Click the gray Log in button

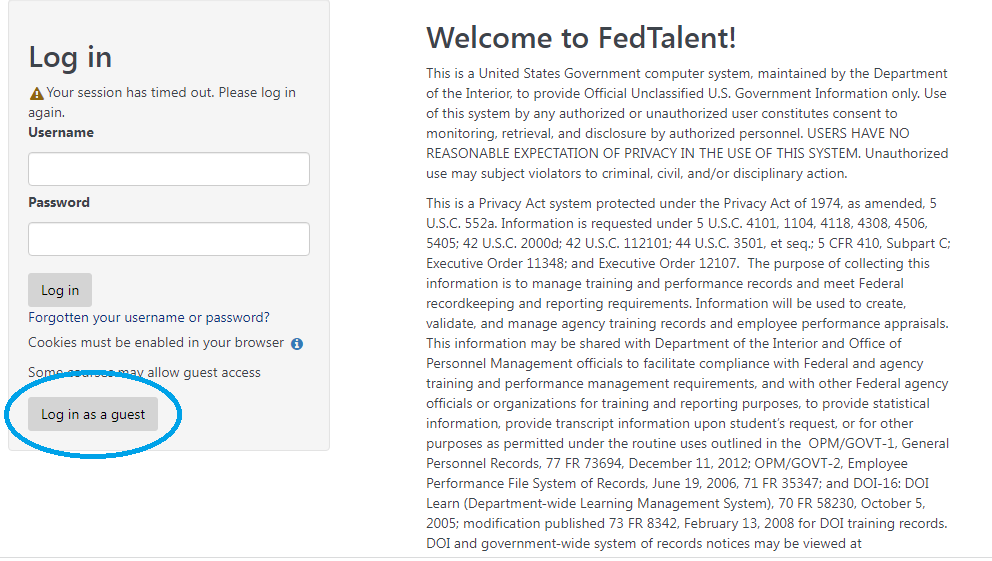[60, 290]
